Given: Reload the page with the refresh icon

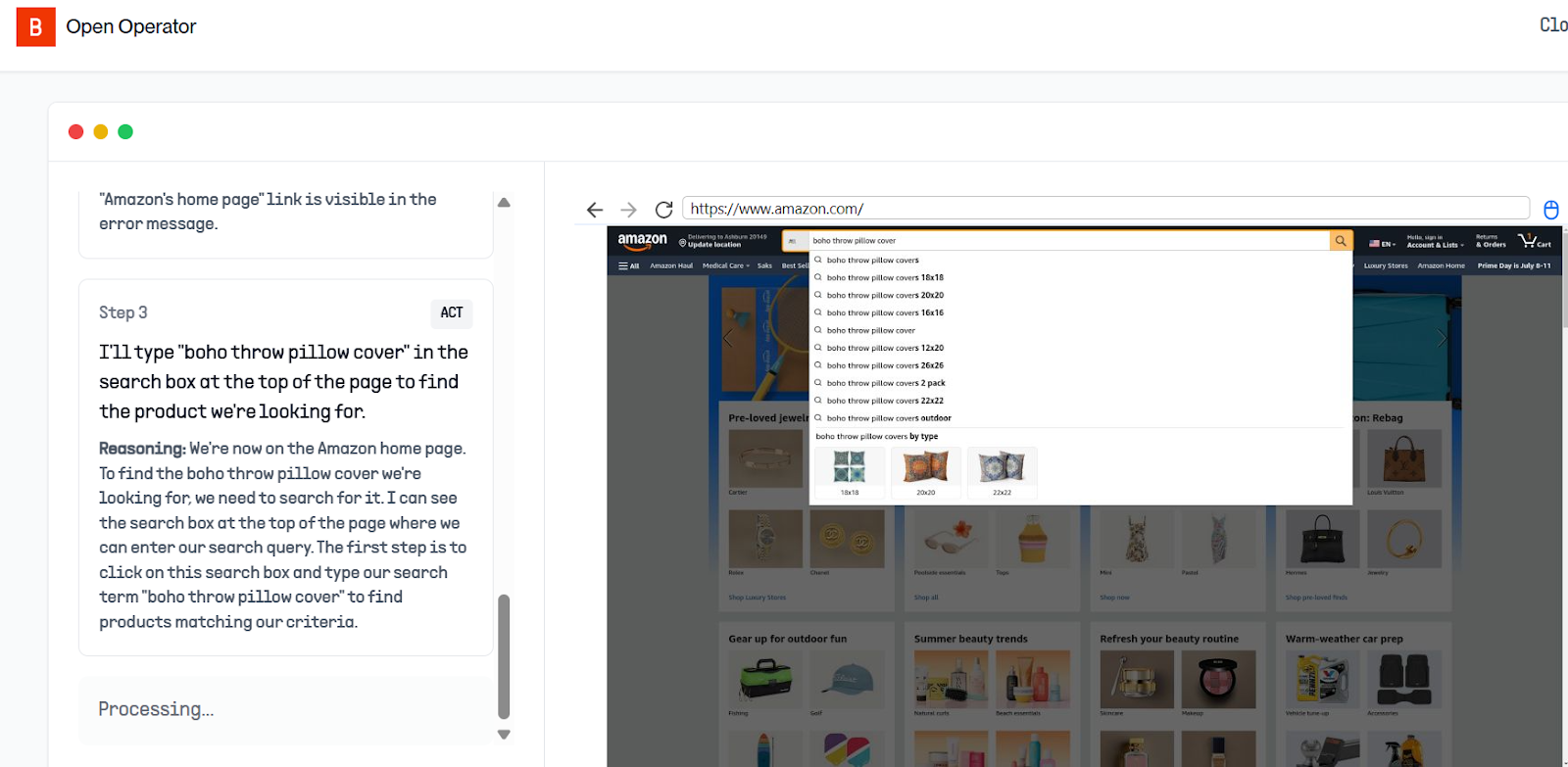Looking at the screenshot, I should click(x=663, y=210).
